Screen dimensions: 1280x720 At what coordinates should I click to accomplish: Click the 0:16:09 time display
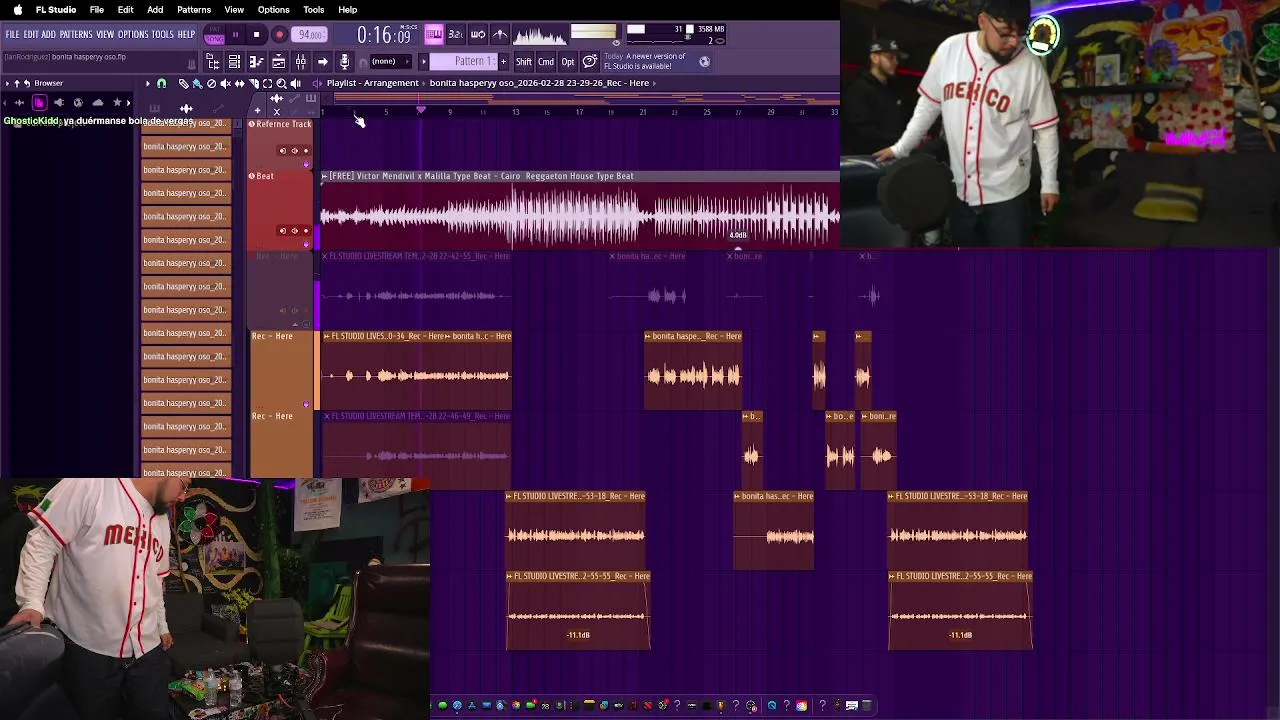pos(384,35)
